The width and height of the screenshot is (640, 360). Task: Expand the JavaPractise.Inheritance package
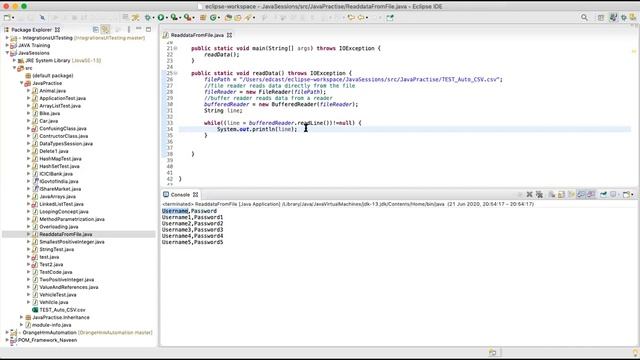22,317
